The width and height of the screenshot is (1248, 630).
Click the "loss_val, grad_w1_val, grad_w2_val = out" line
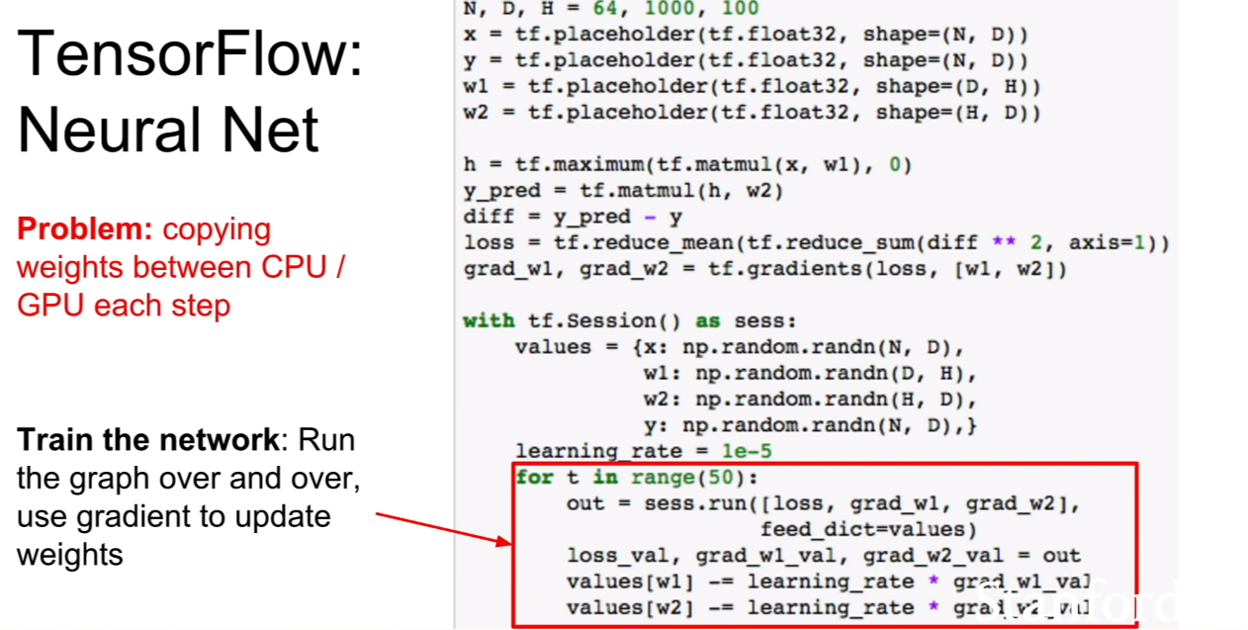point(824,555)
